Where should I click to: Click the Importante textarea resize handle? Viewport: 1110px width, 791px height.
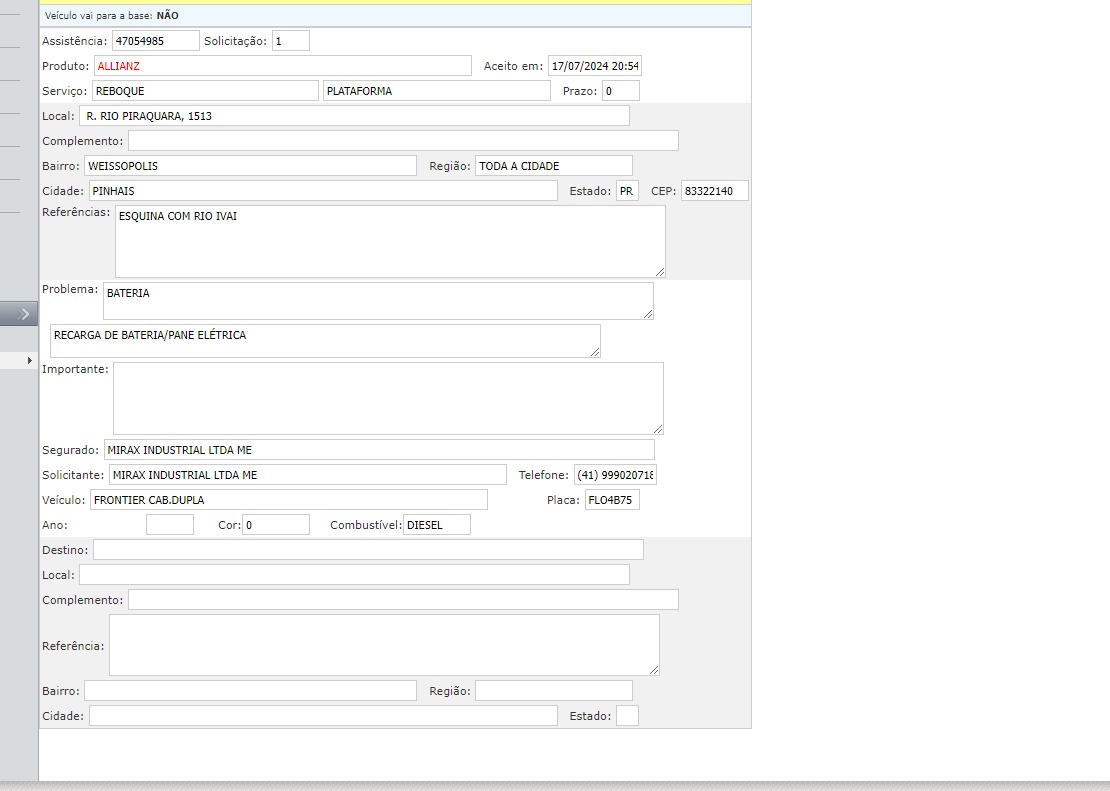(657, 429)
